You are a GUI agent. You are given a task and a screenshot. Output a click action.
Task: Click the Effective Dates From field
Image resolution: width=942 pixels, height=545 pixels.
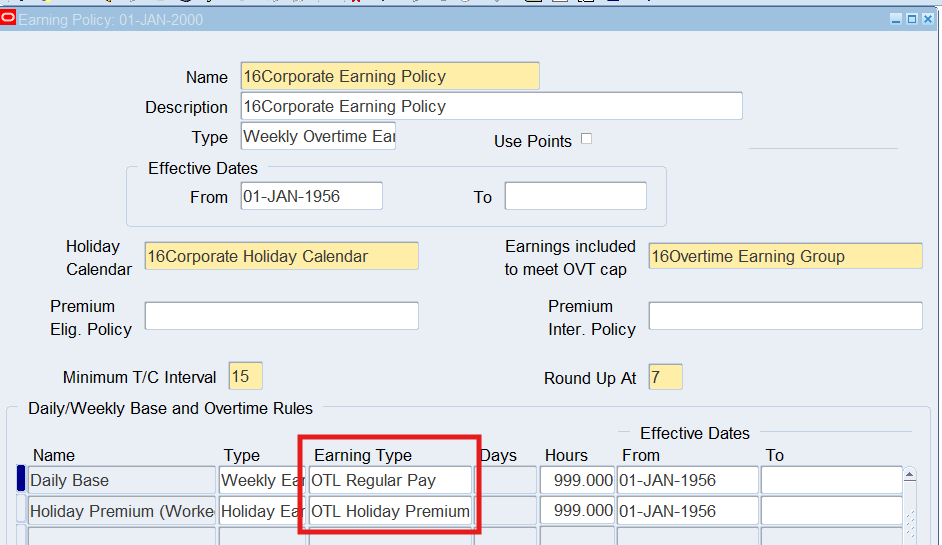pyautogui.click(x=311, y=196)
